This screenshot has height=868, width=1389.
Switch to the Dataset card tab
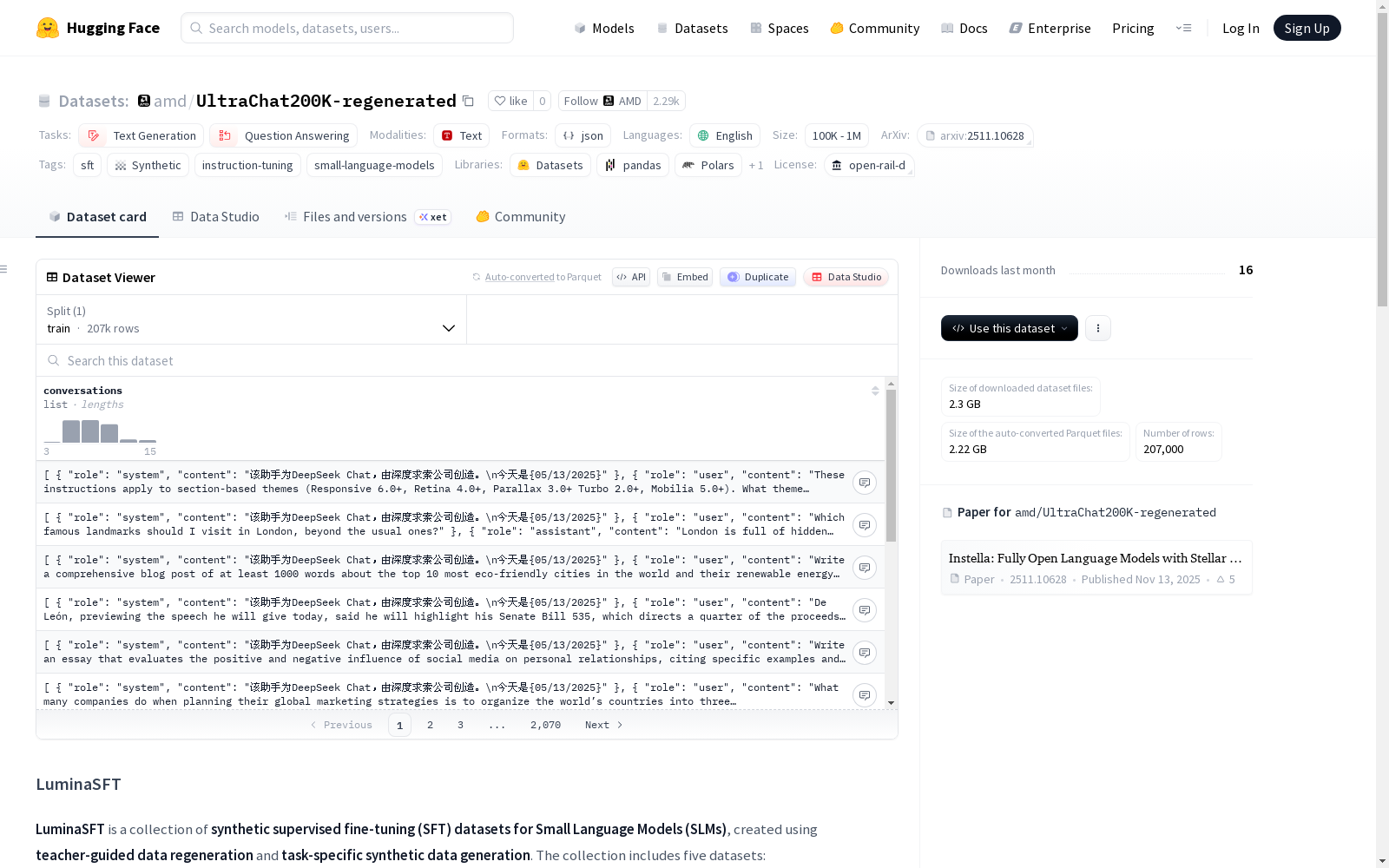[x=97, y=217]
